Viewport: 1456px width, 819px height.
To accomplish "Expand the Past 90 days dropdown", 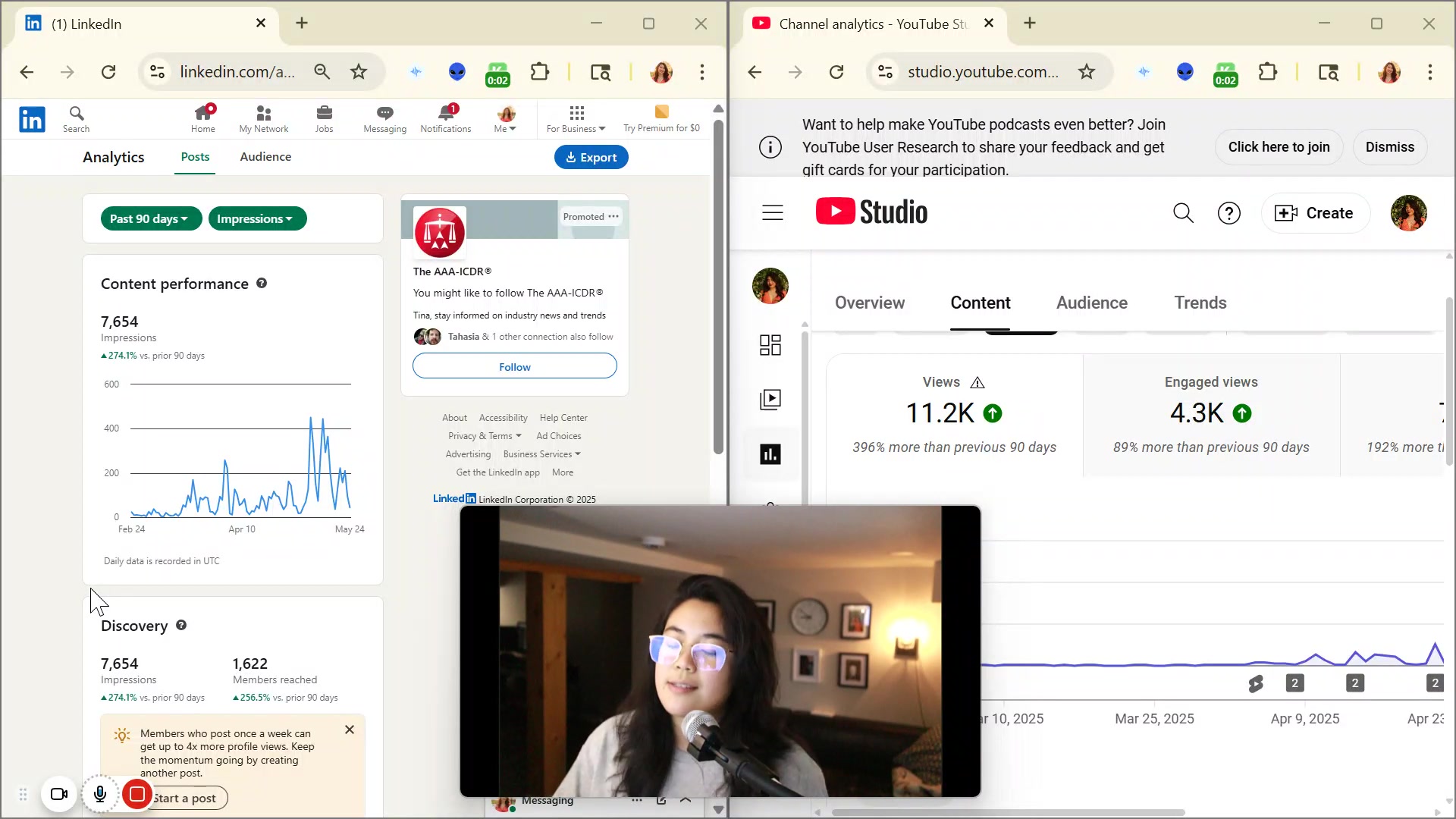I will coord(150,219).
